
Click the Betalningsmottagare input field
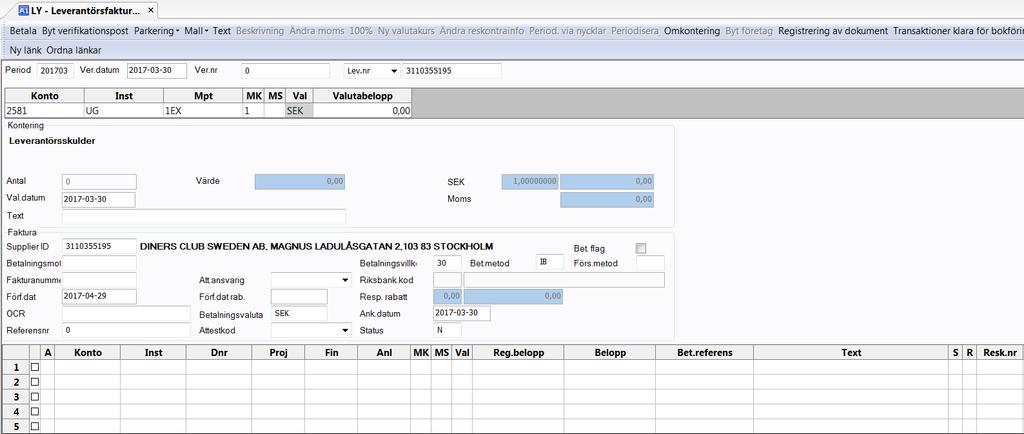tap(99, 263)
